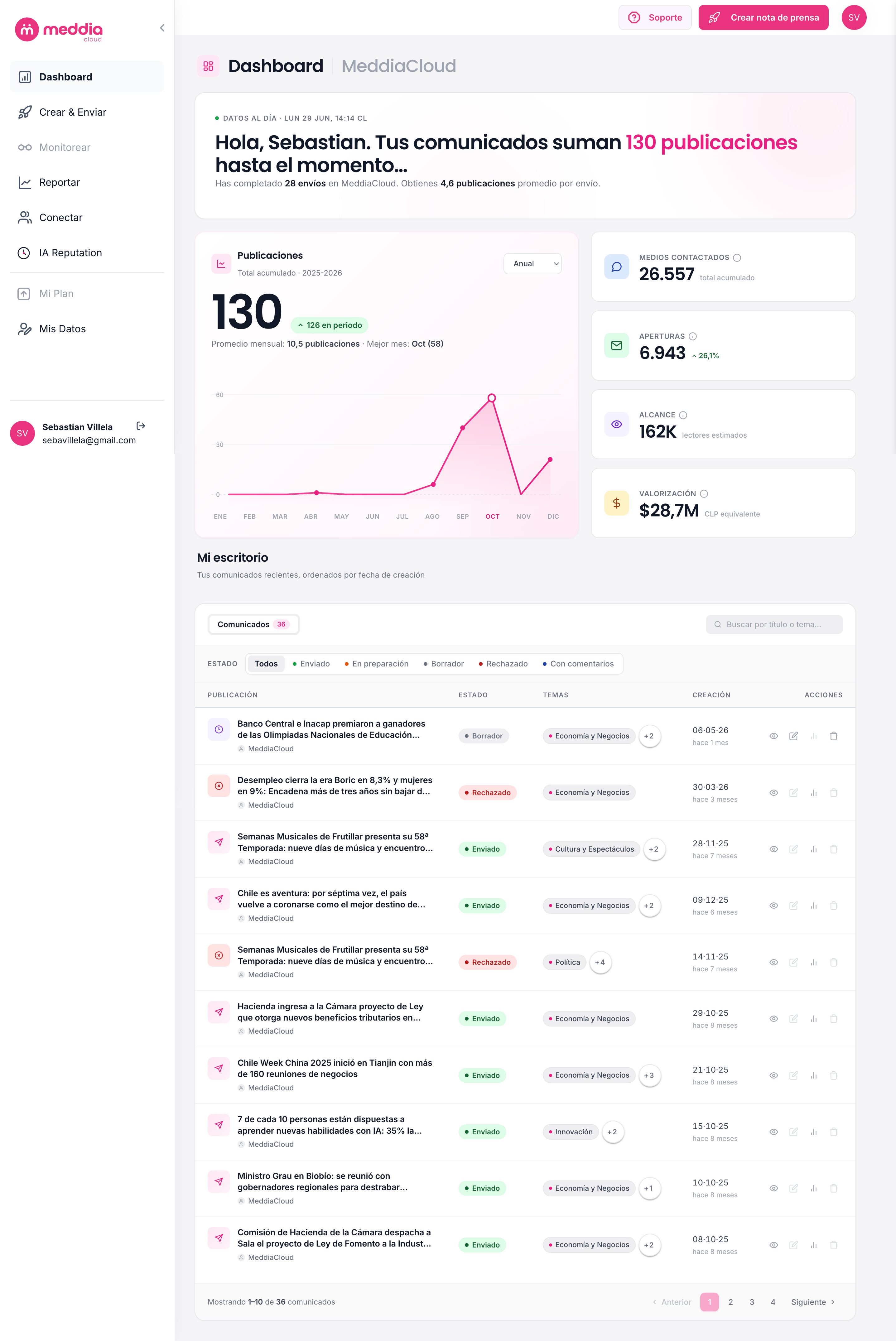
Task: Collapse the sidebar with the chevron arrow
Action: [162, 27]
